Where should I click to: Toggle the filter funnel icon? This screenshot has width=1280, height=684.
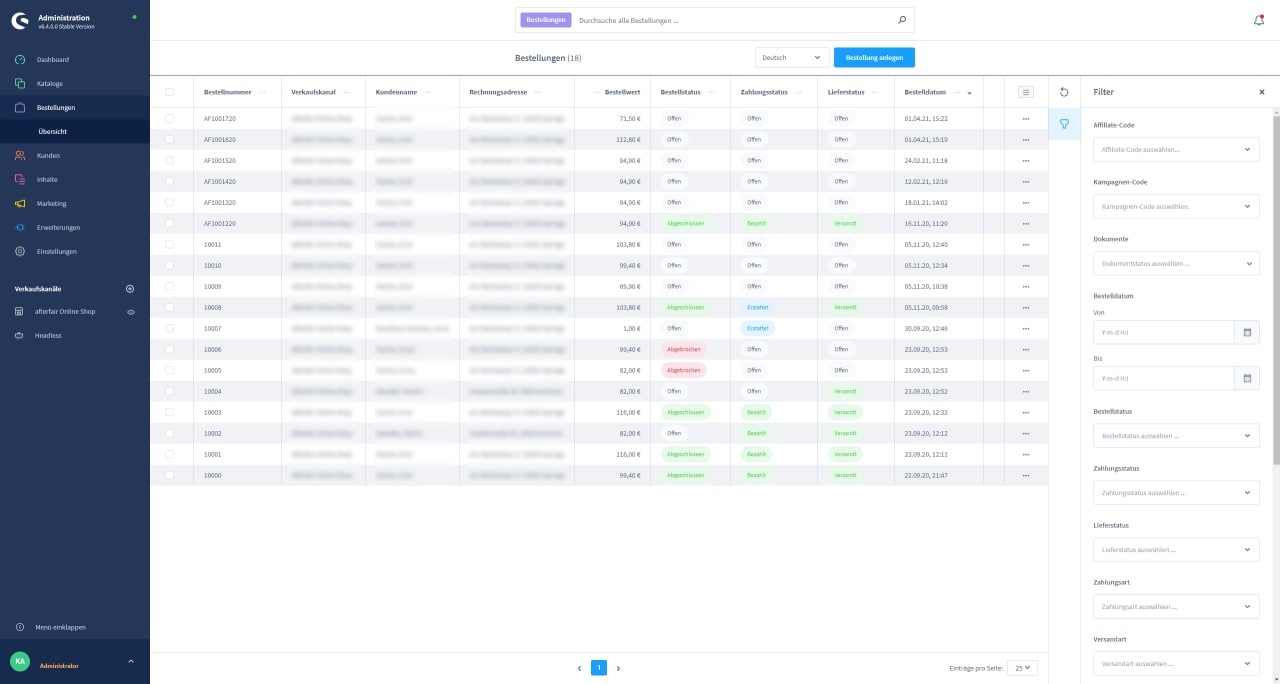coord(1064,124)
